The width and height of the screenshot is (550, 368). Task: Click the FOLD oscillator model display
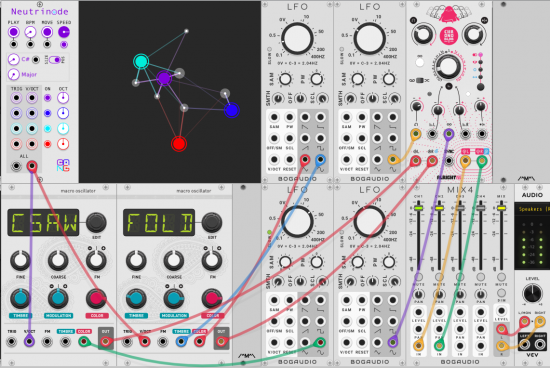159,222
